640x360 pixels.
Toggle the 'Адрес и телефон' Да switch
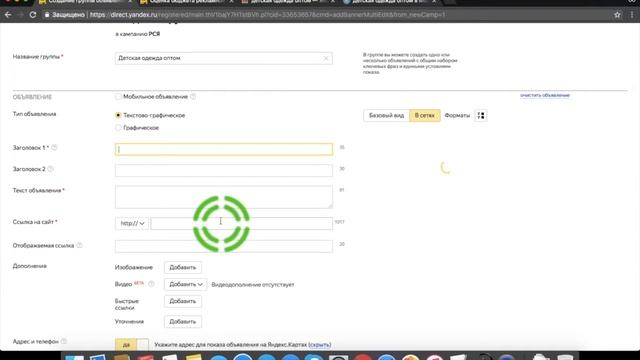pyautogui.click(x=131, y=344)
